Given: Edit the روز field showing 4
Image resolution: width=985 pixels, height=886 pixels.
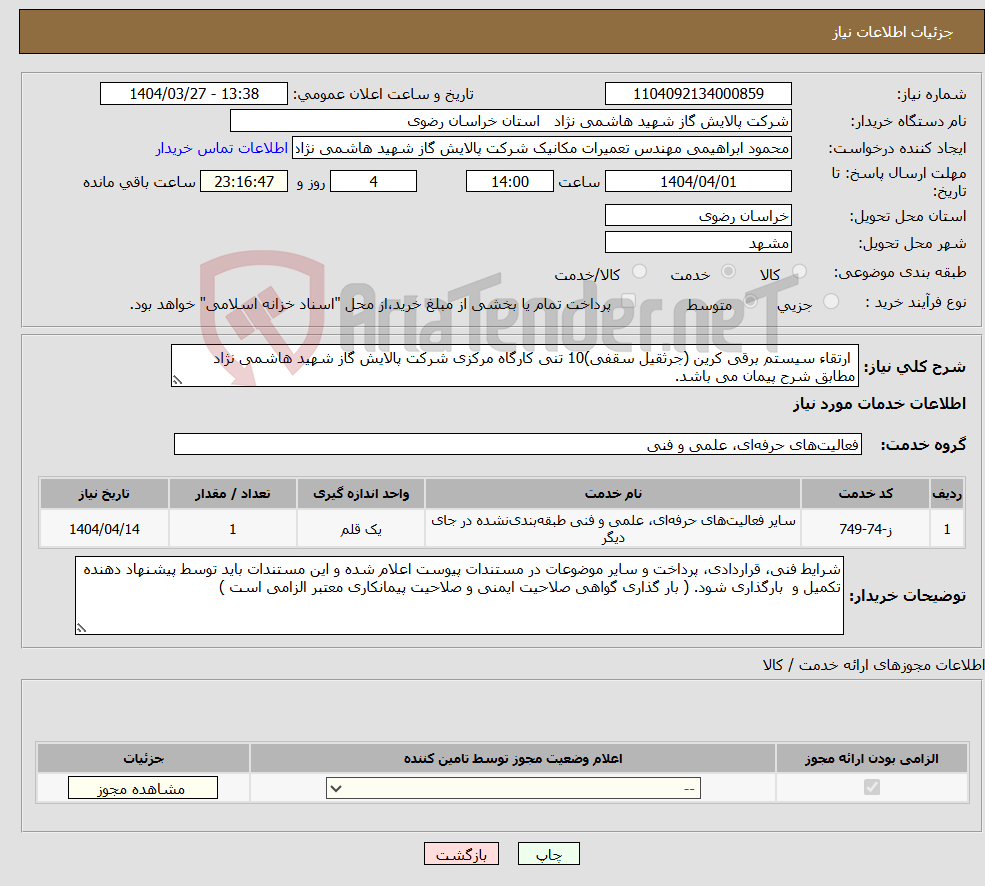Looking at the screenshot, I should [x=373, y=181].
